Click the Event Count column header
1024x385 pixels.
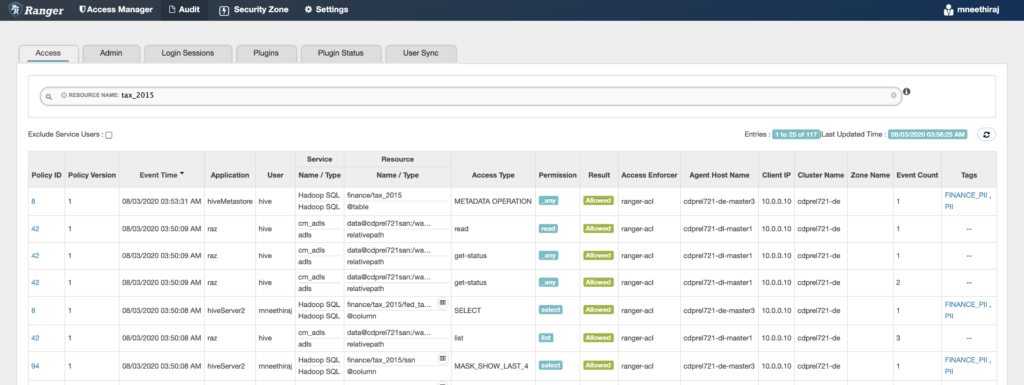click(918, 175)
